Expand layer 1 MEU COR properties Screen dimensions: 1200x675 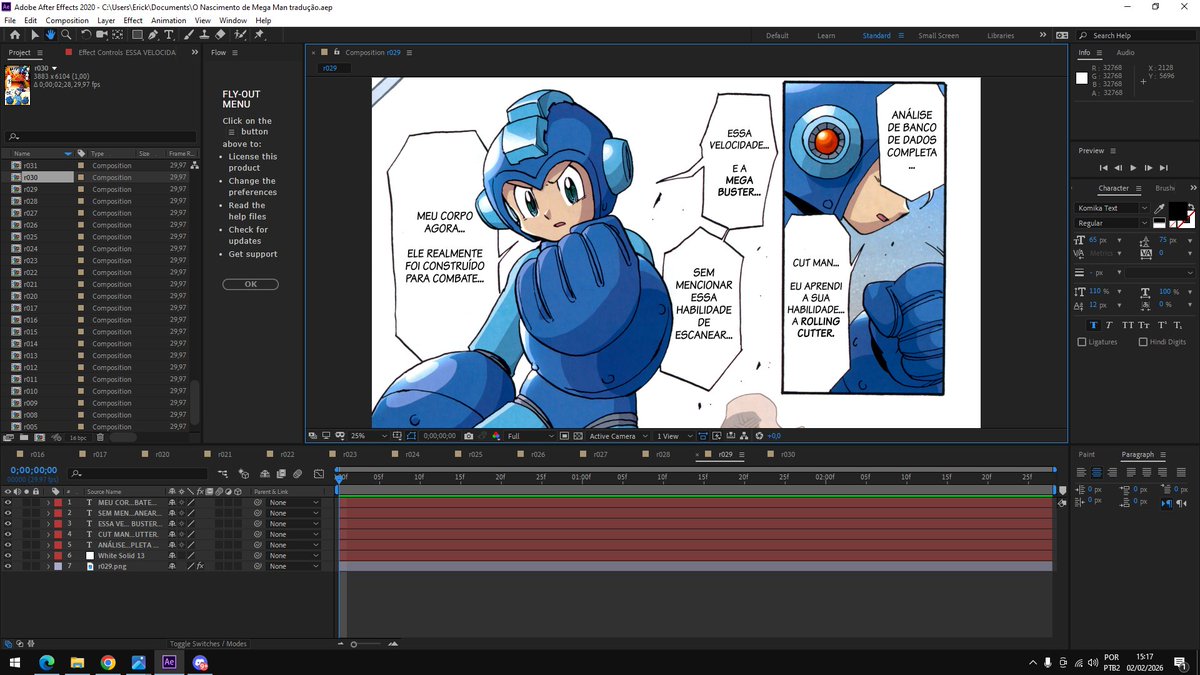pos(48,503)
